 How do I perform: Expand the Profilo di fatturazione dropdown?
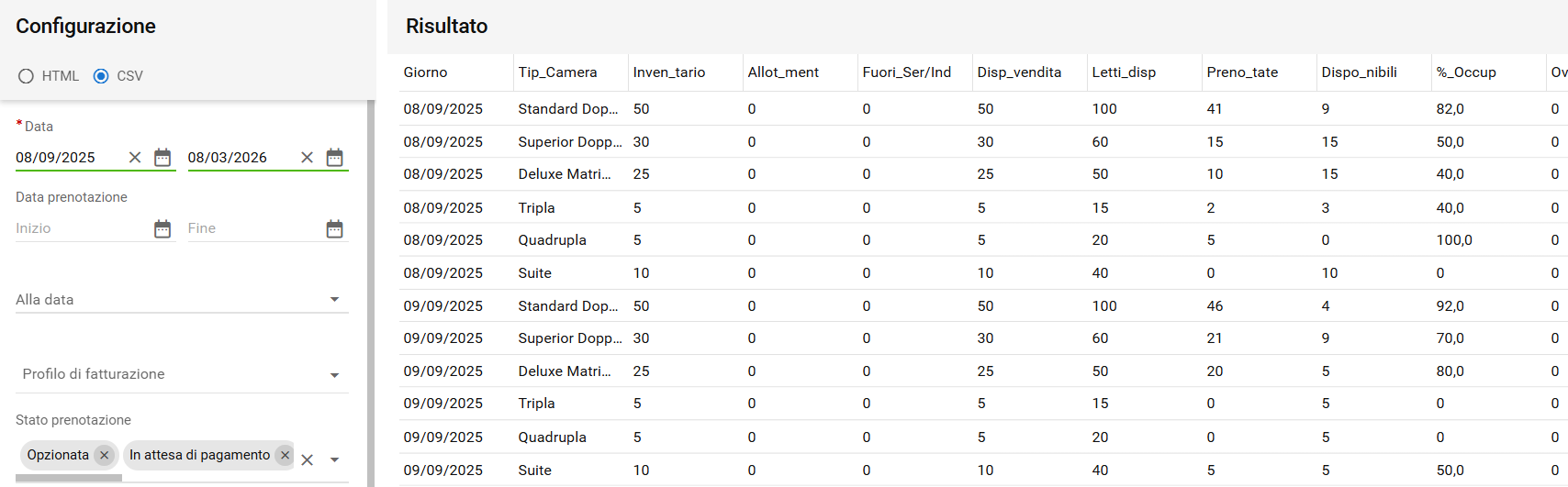point(335,375)
